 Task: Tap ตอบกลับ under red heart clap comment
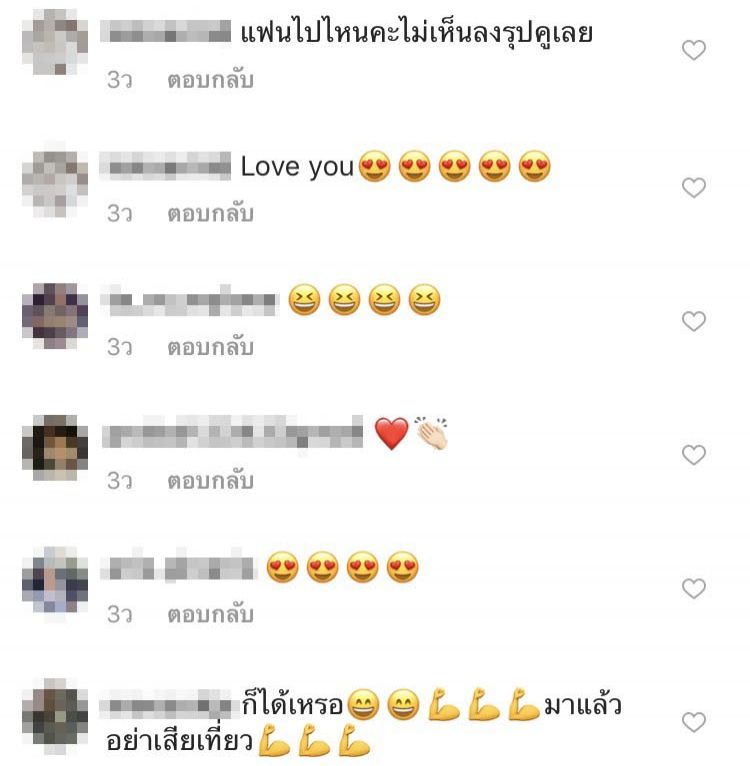211,481
